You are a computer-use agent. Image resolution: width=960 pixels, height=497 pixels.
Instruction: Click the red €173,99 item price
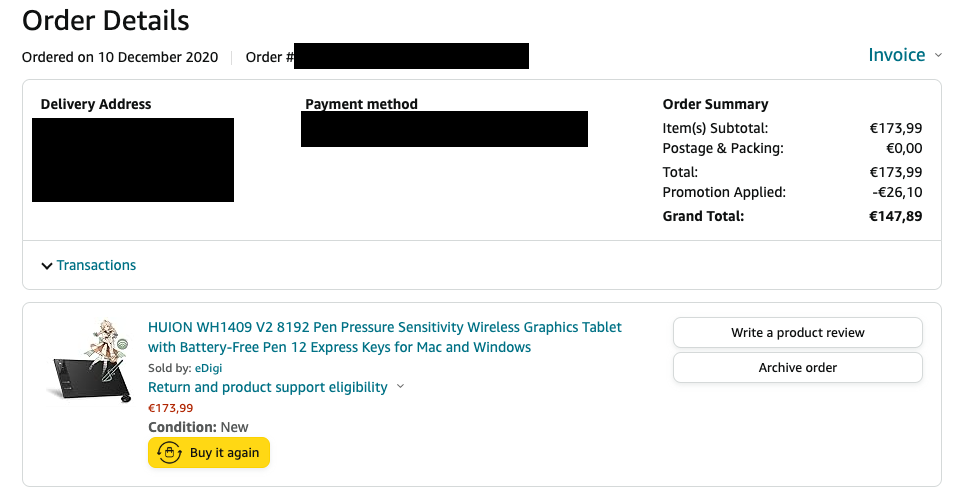(171, 408)
